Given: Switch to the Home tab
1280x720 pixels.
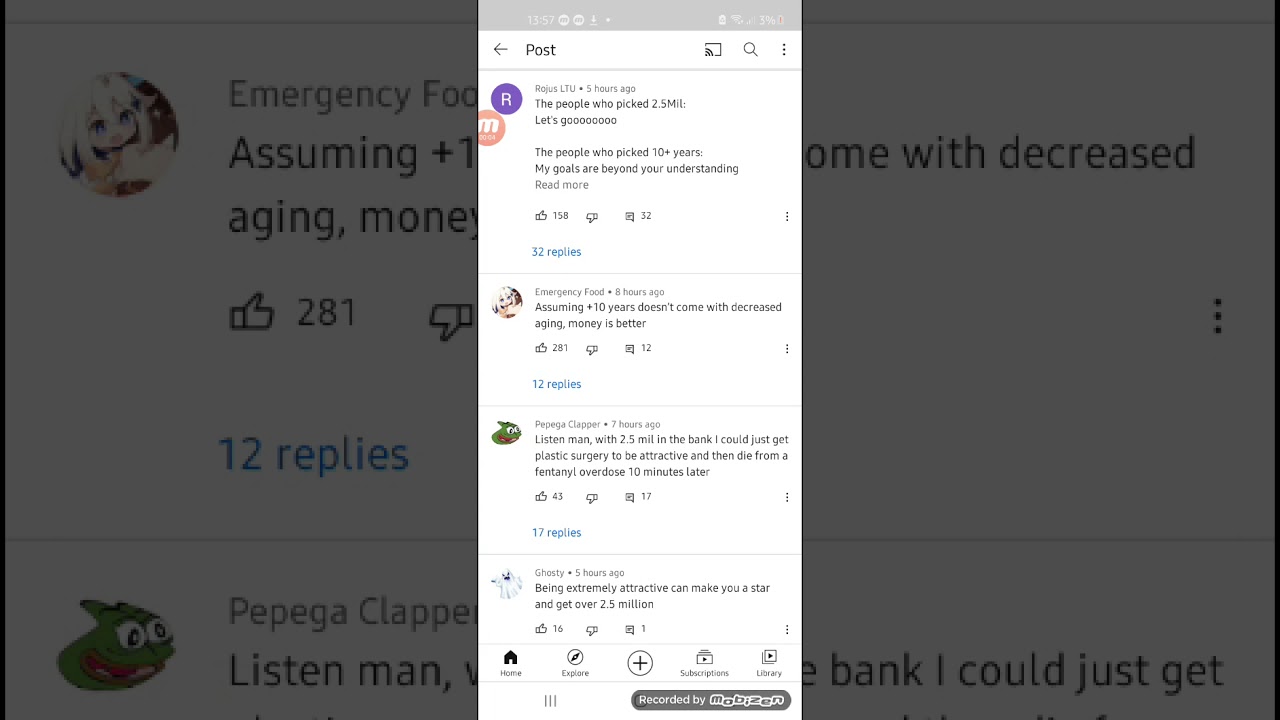Looking at the screenshot, I should coord(511,663).
